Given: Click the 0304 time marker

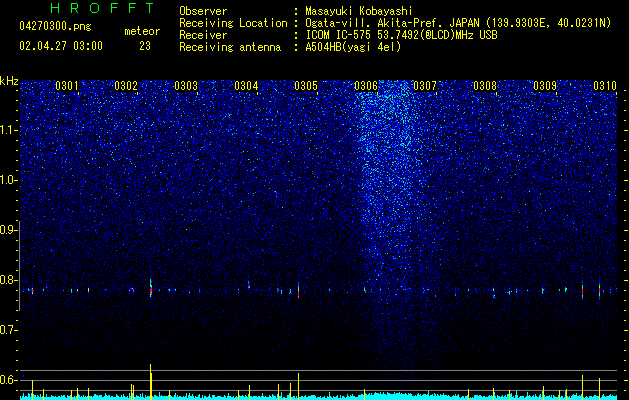Looking at the screenshot, I should [246, 86].
